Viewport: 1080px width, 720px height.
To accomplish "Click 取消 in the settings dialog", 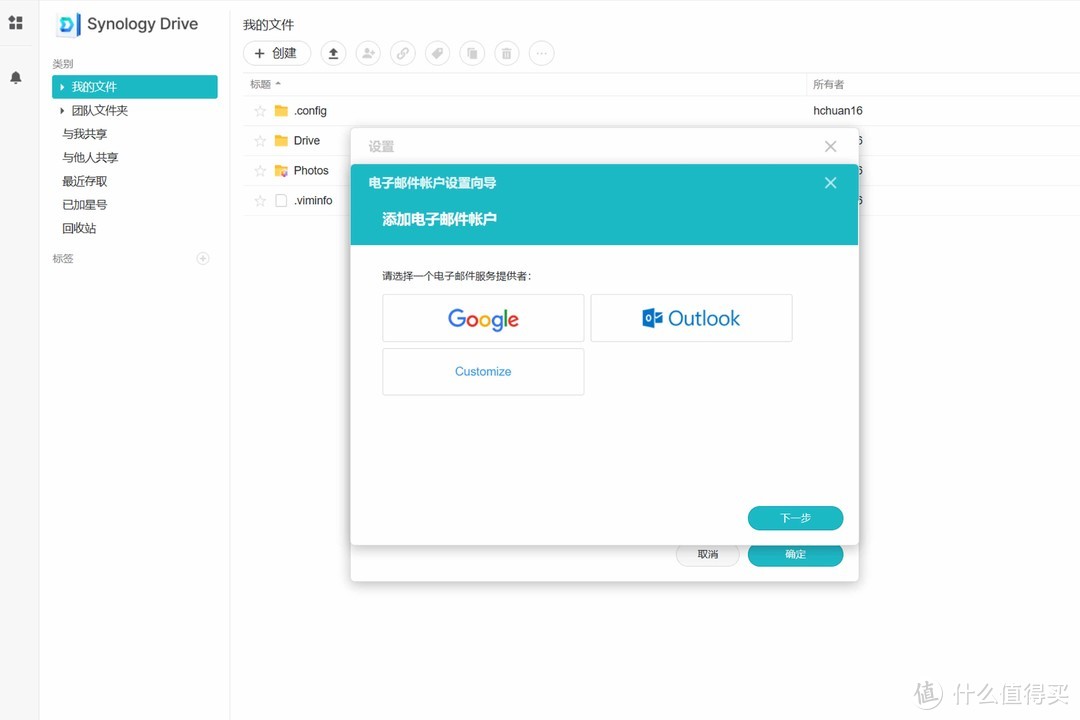I will coord(708,555).
